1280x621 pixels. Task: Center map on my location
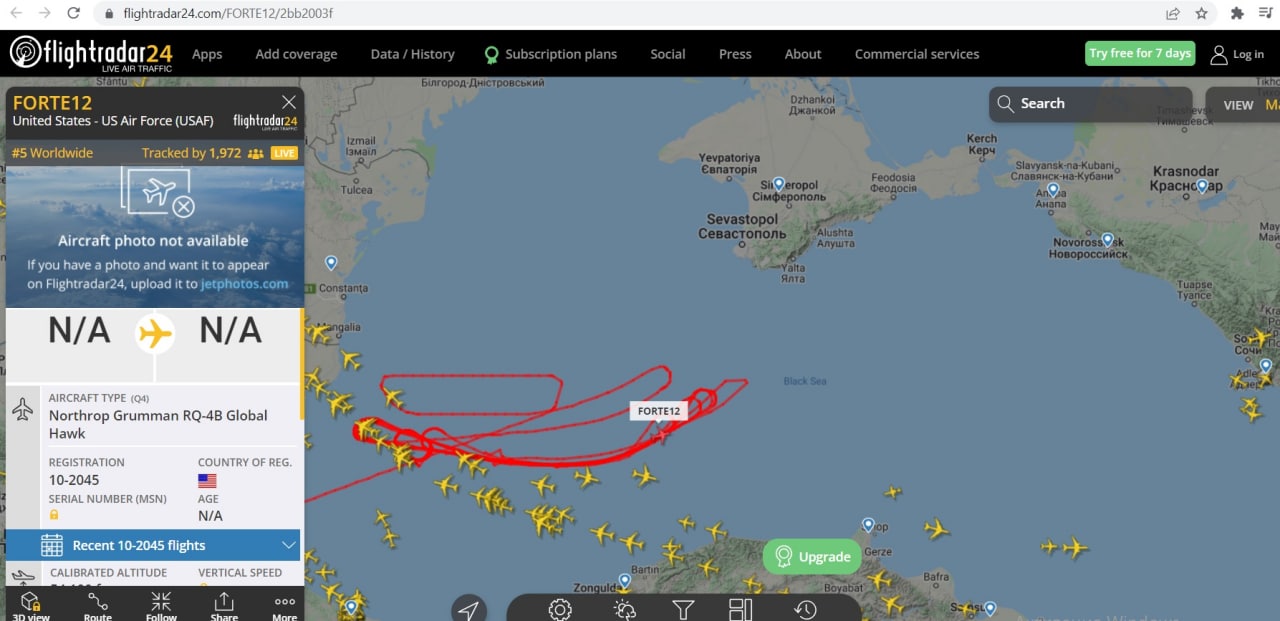click(x=468, y=609)
